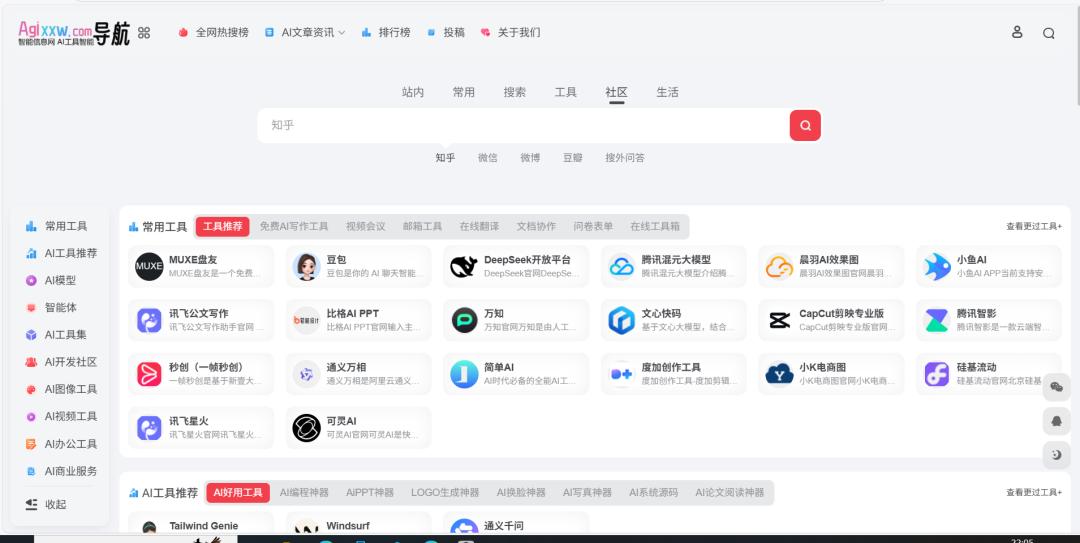Open the 比格AI PPT icon
The width and height of the screenshot is (1080, 543).
(x=307, y=320)
